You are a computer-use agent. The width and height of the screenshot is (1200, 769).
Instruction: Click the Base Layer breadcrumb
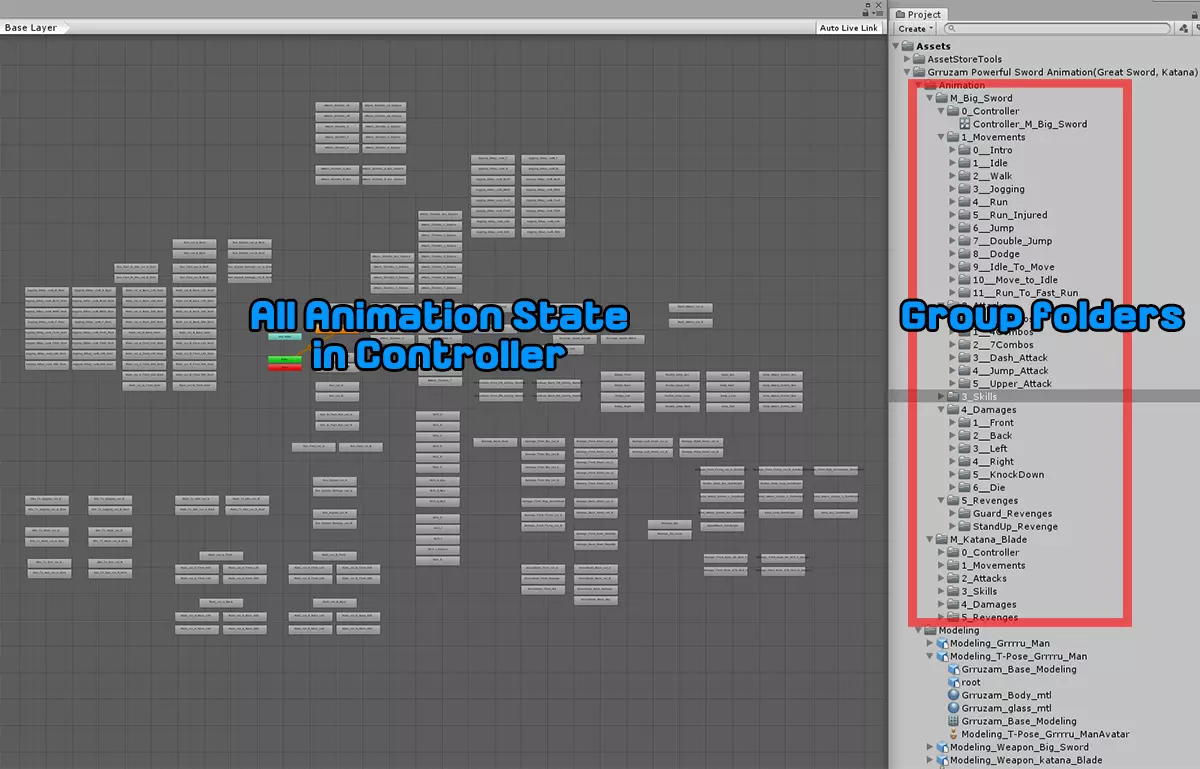click(31, 28)
